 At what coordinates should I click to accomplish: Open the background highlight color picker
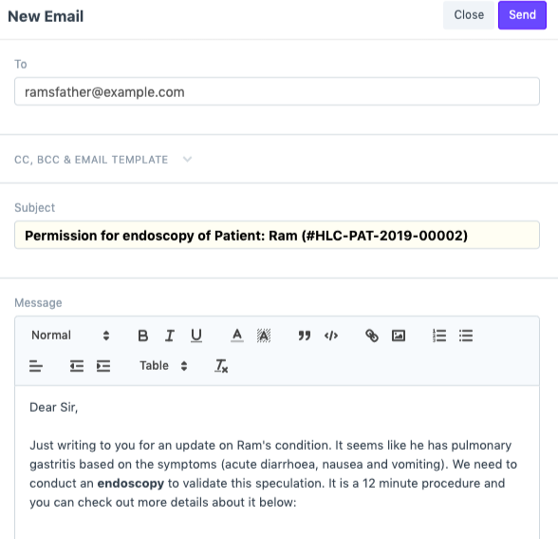(264, 335)
